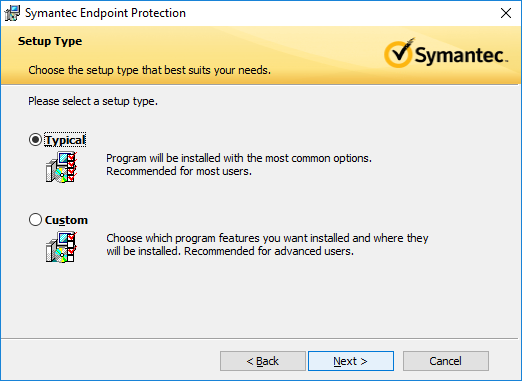Click the 'Please select a setup type' text
Image resolution: width=522 pixels, height=381 pixels.
(x=93, y=101)
